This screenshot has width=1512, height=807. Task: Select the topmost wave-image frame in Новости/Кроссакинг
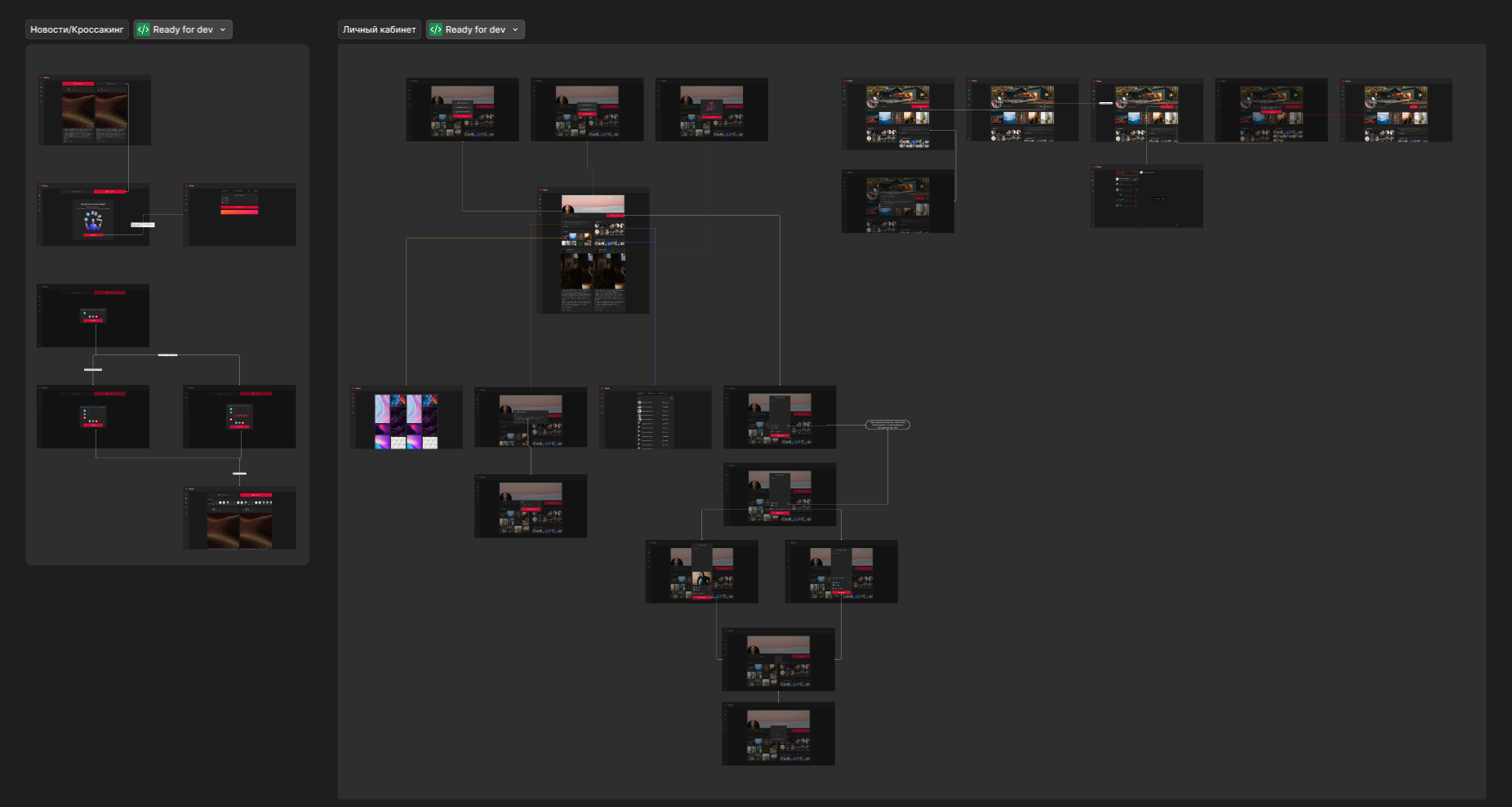[x=94, y=110]
